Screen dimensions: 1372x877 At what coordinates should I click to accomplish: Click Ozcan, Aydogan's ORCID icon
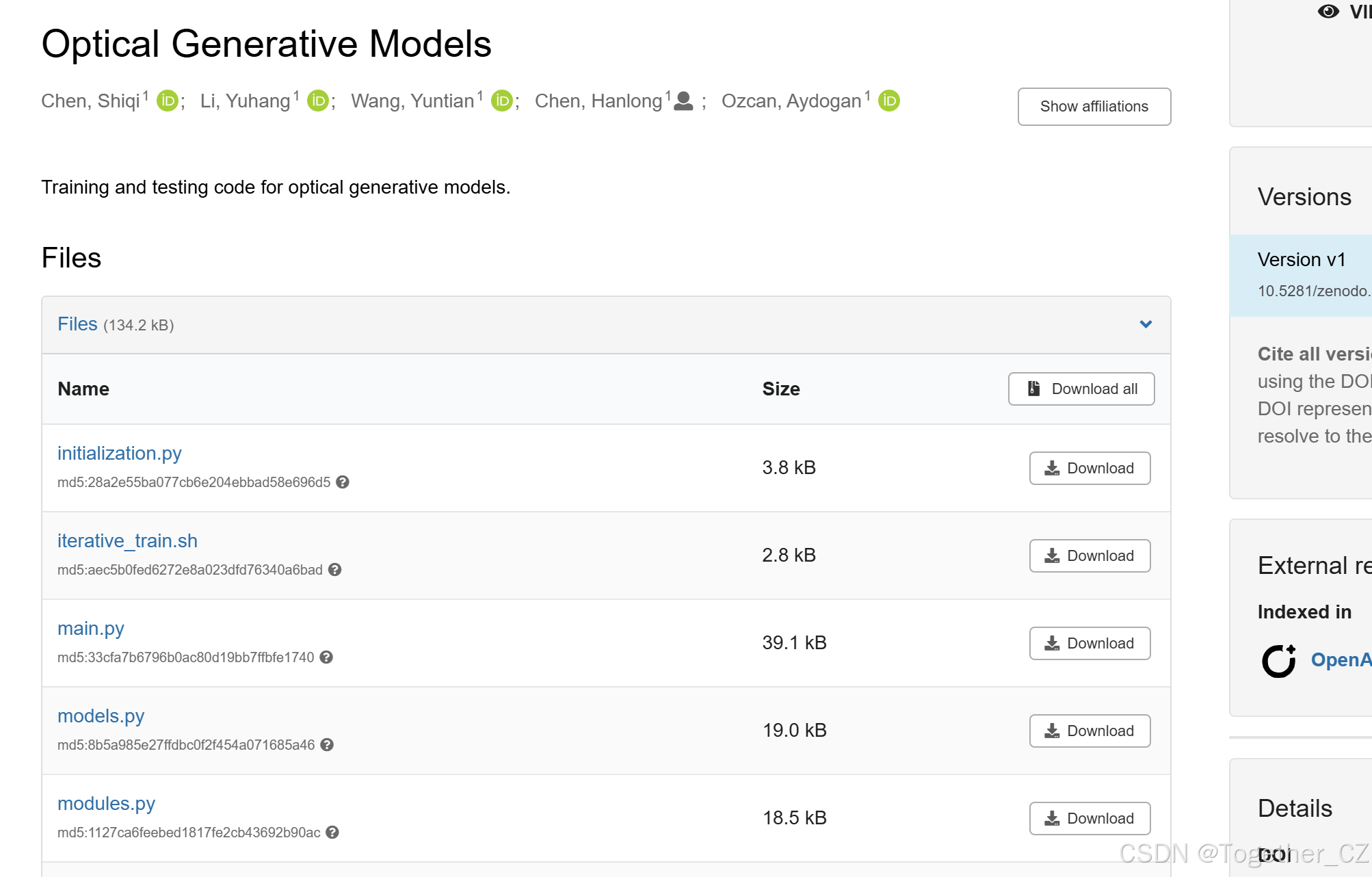[x=889, y=101]
